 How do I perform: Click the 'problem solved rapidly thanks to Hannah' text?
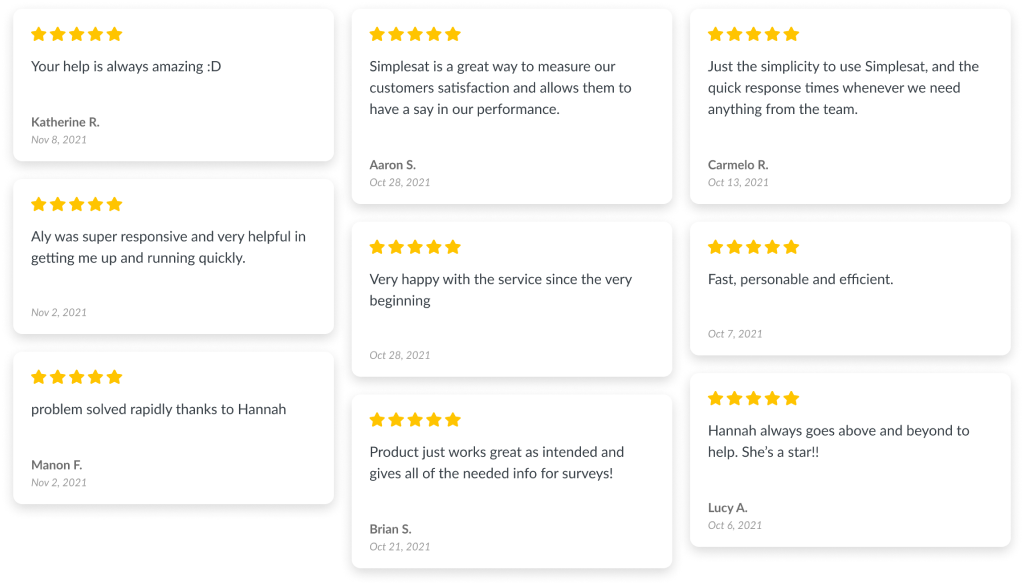pos(159,410)
